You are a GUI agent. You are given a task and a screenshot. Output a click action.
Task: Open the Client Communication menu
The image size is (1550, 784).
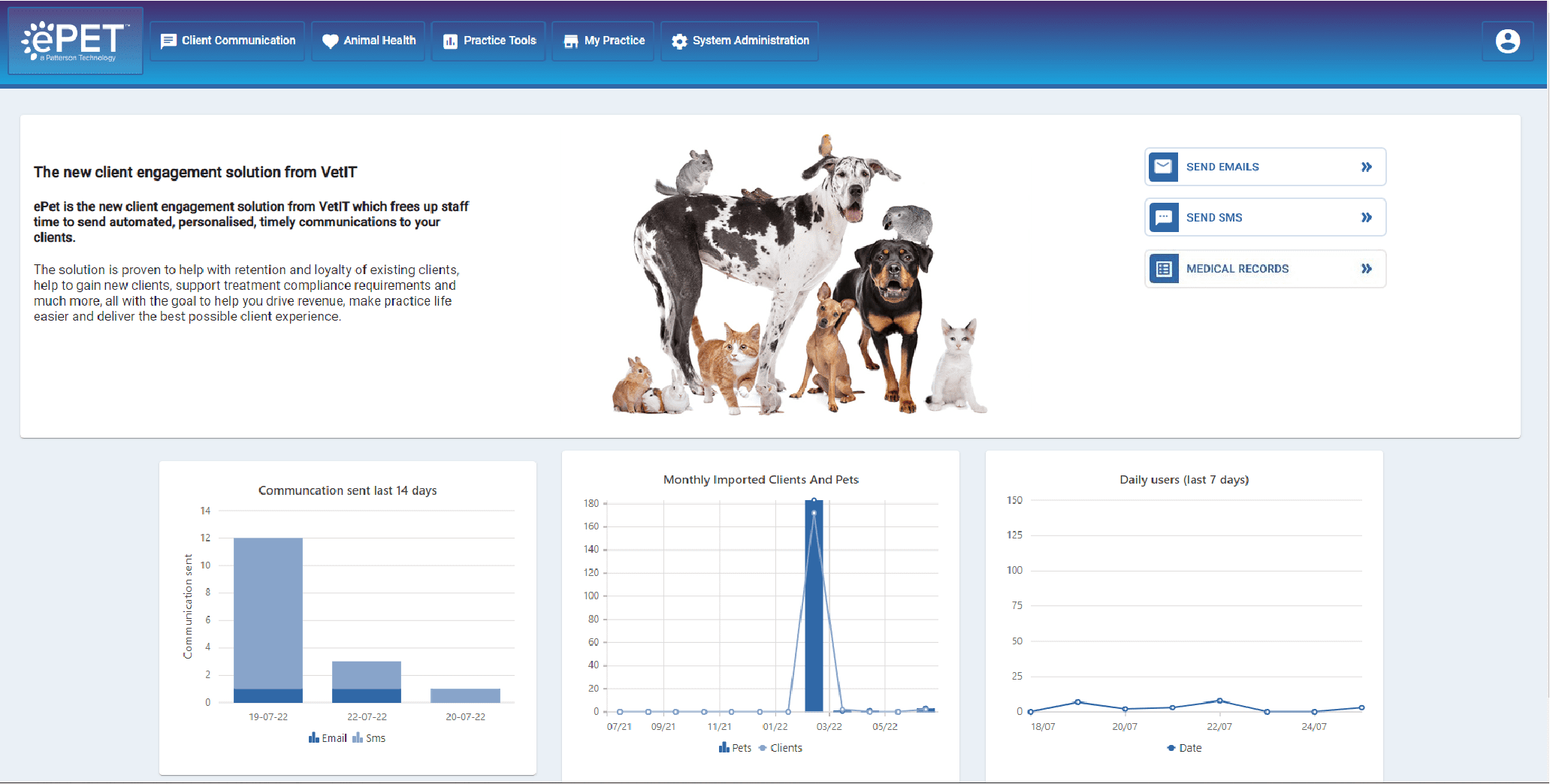tap(228, 41)
